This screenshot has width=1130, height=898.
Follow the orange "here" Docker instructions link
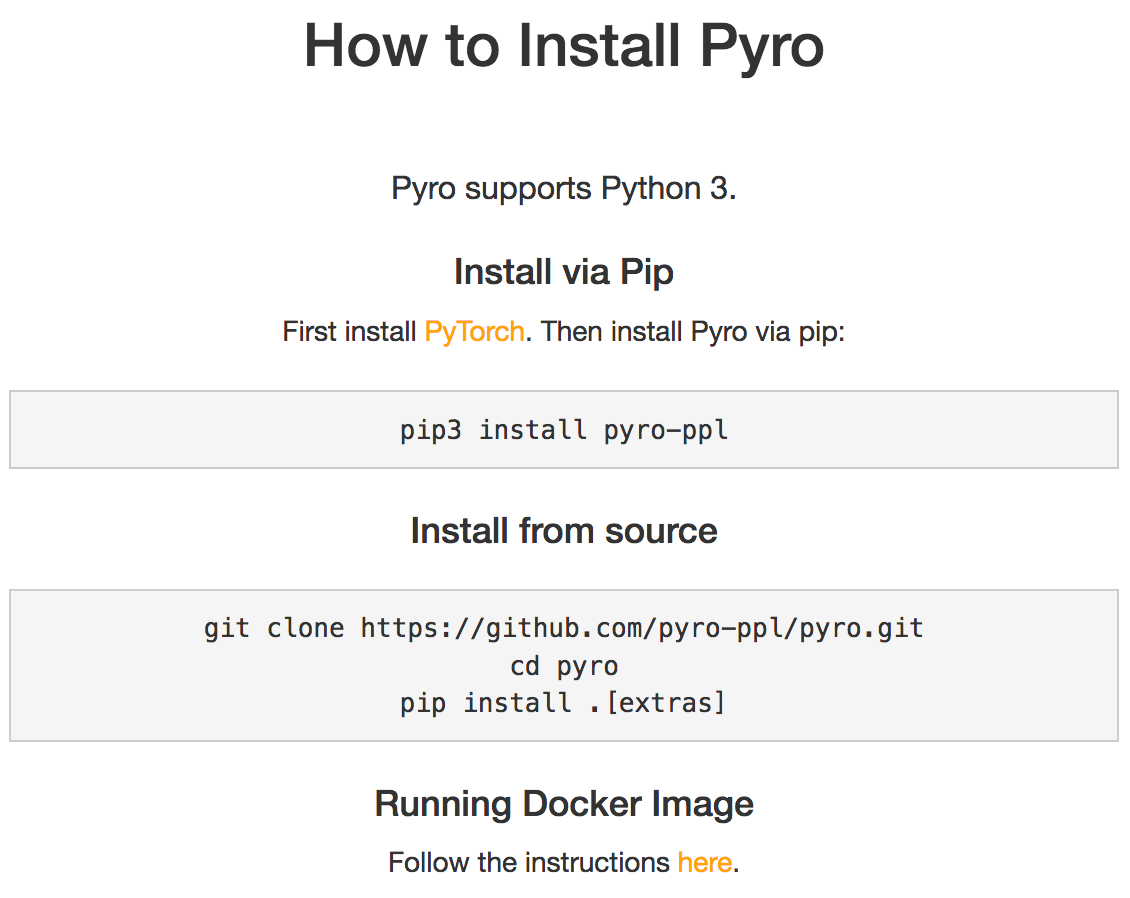click(x=704, y=862)
